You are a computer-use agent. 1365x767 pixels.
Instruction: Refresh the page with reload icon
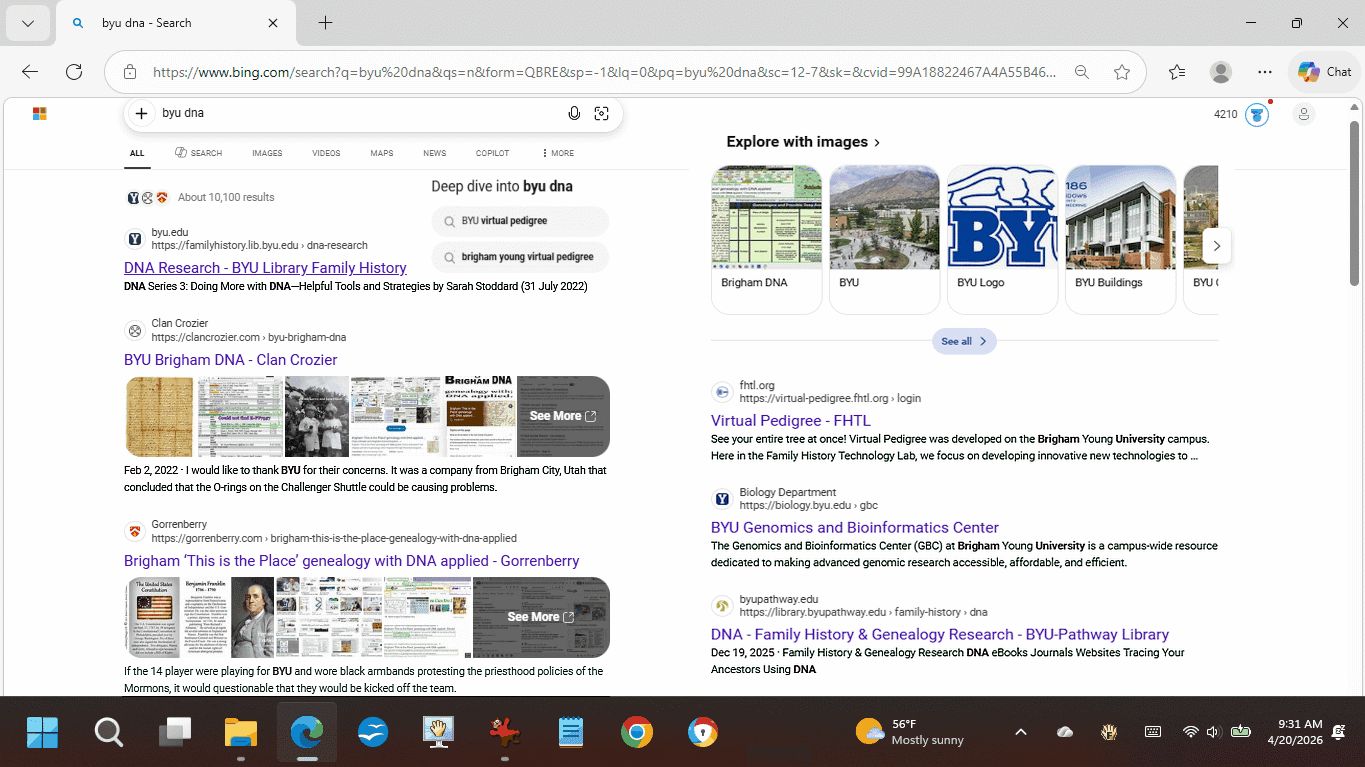[74, 72]
